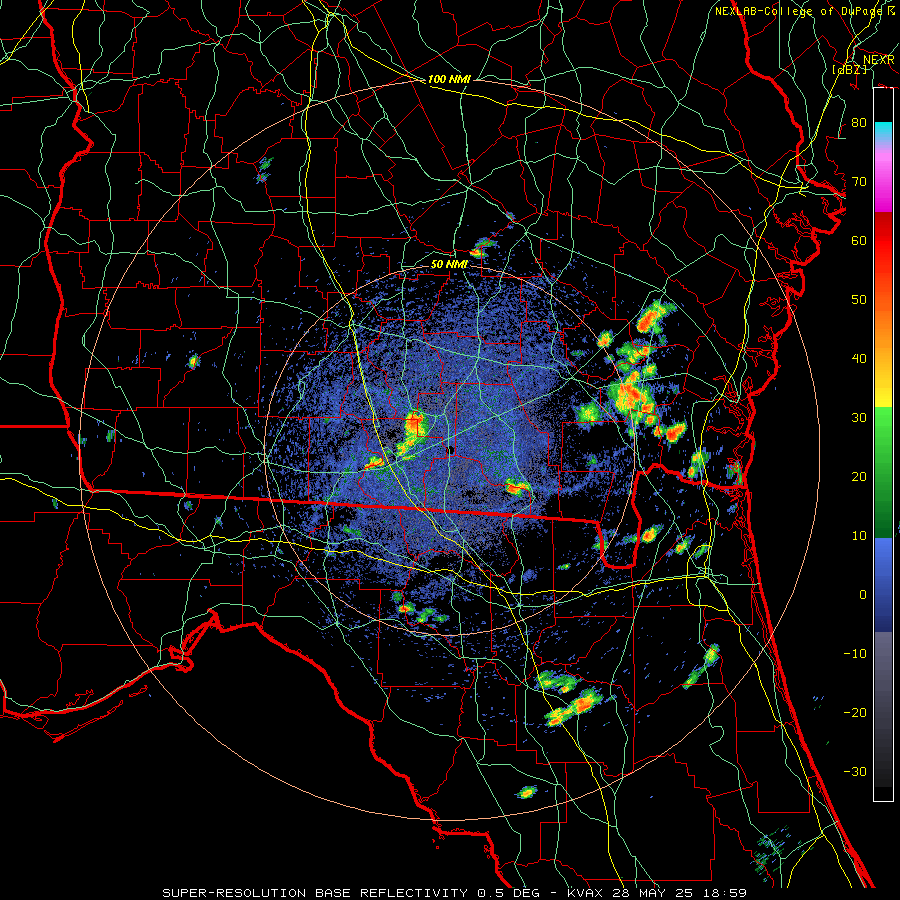Viewport: 900px width, 900px height.
Task: Click the 0 dBZ scale value
Action: (x=863, y=595)
